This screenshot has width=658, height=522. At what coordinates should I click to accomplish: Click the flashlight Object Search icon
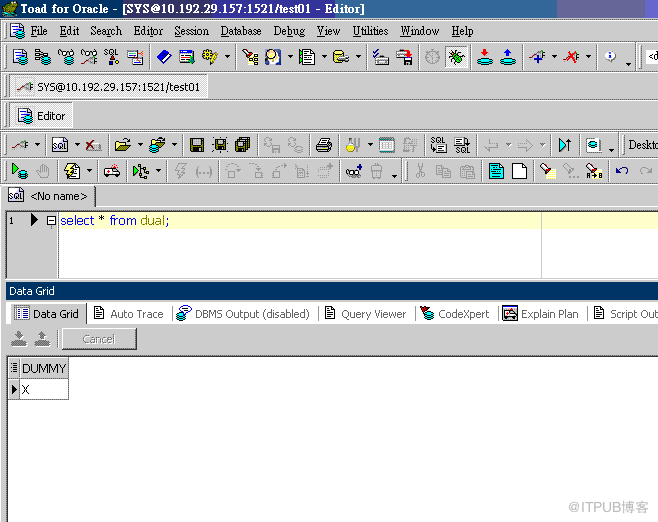[250, 57]
